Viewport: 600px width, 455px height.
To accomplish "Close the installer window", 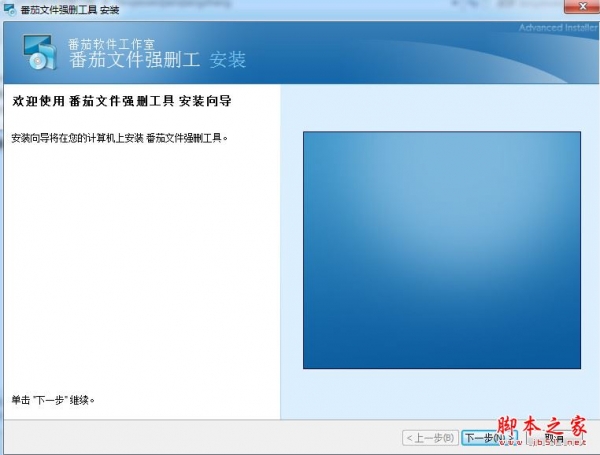I will point(582,7).
